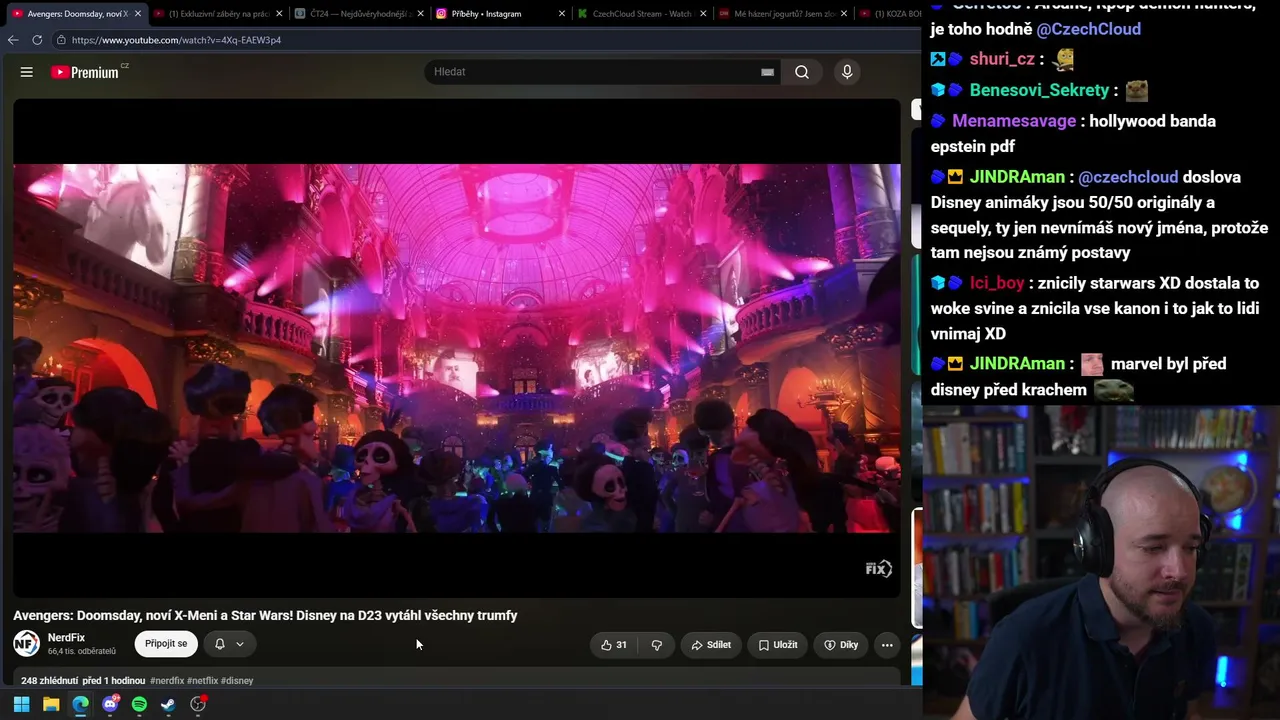Open the NerdFix channel avatar
This screenshot has width=1280, height=720.
click(x=26, y=644)
